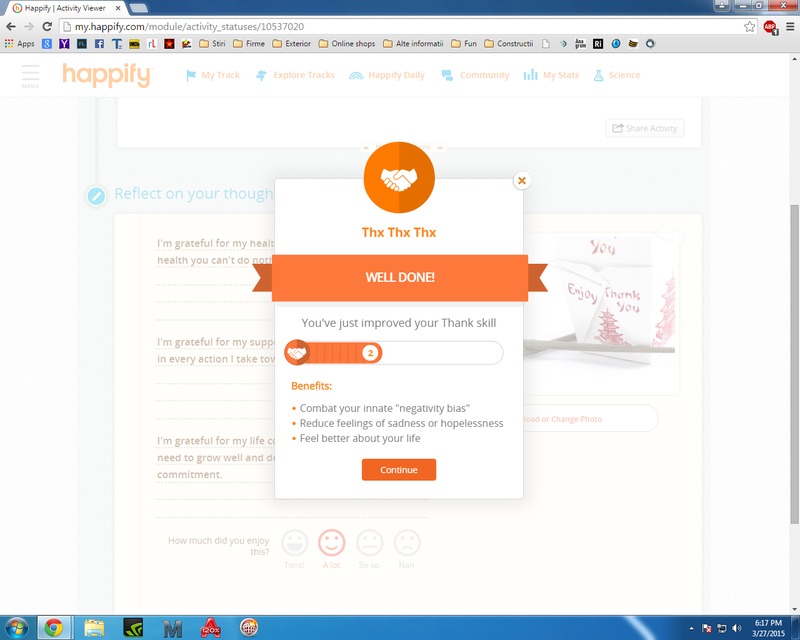Open Stiri bookmarks folder
Viewport: 800px width, 640px height.
(x=212, y=44)
